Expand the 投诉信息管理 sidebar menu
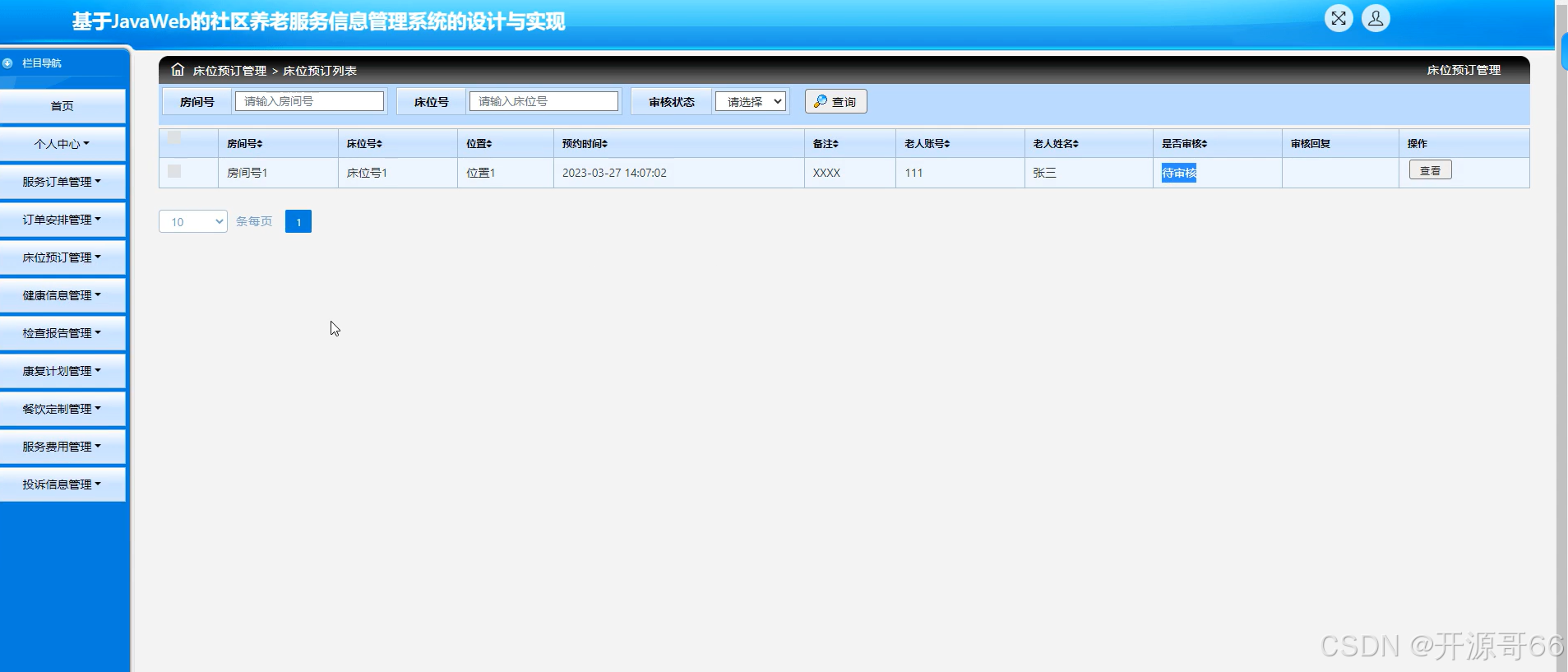 (62, 484)
